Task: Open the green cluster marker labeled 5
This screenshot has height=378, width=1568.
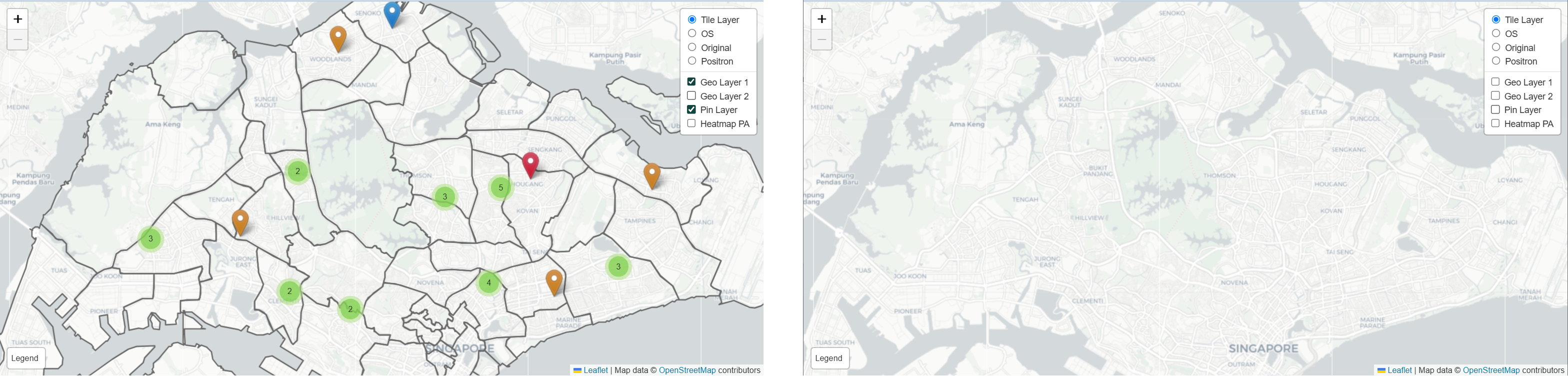Action: [x=500, y=187]
